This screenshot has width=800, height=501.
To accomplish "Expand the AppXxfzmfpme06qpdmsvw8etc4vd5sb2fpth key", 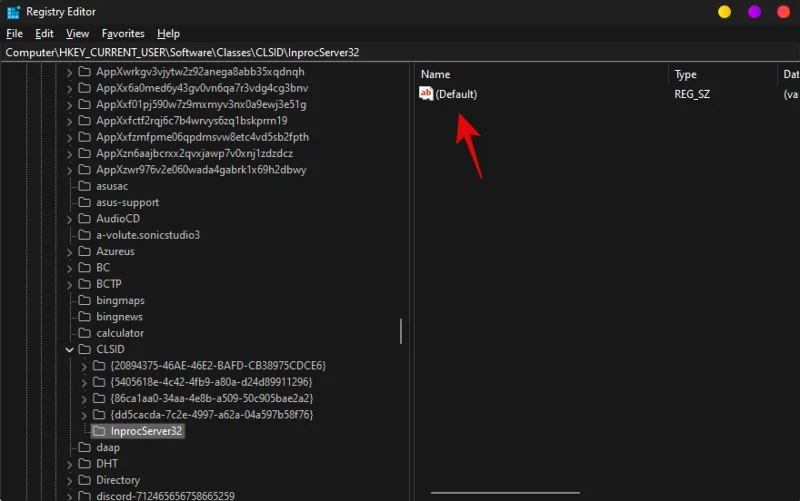I will coord(69,138).
